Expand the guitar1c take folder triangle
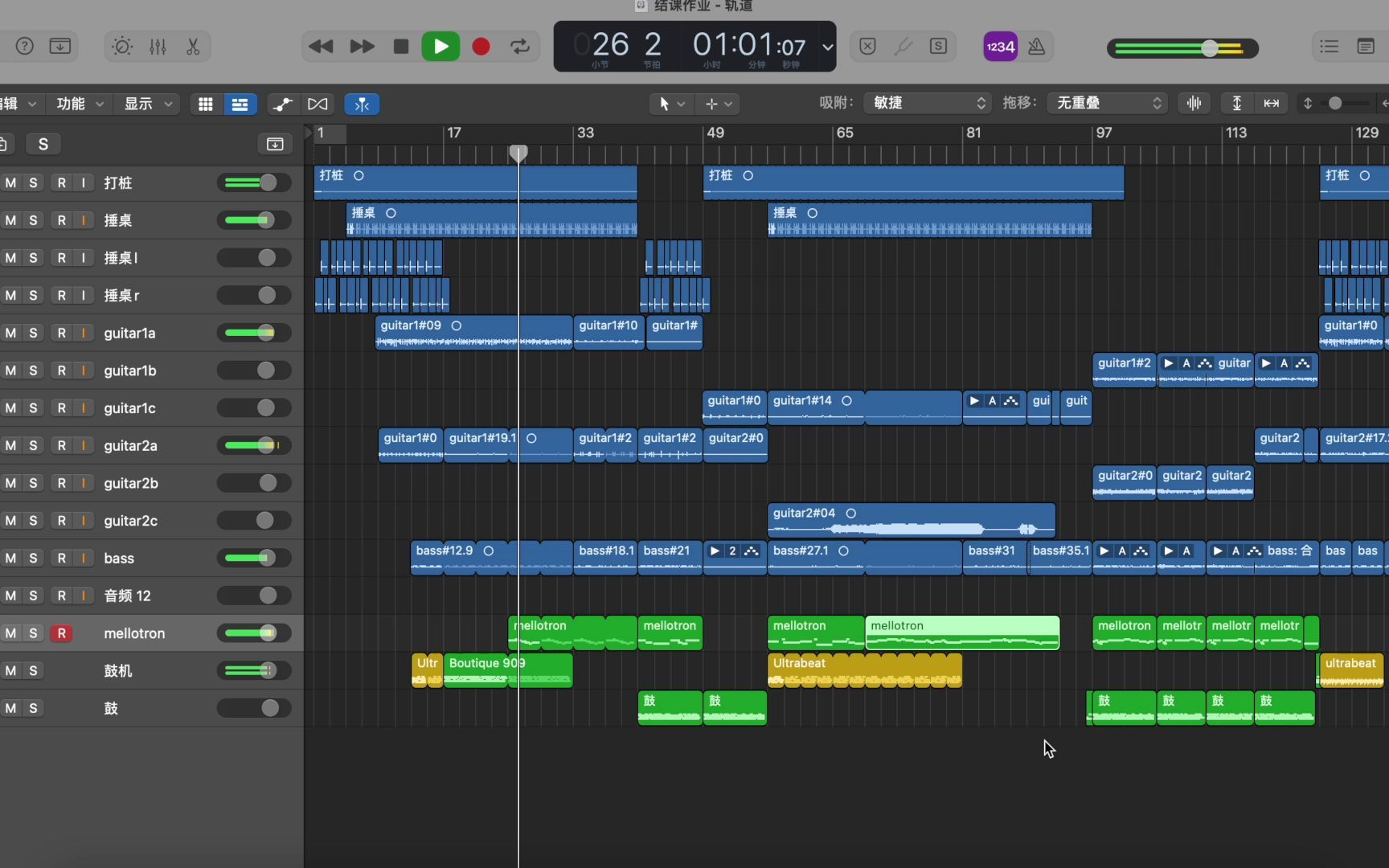This screenshot has height=868, width=1389. pyautogui.click(x=974, y=400)
